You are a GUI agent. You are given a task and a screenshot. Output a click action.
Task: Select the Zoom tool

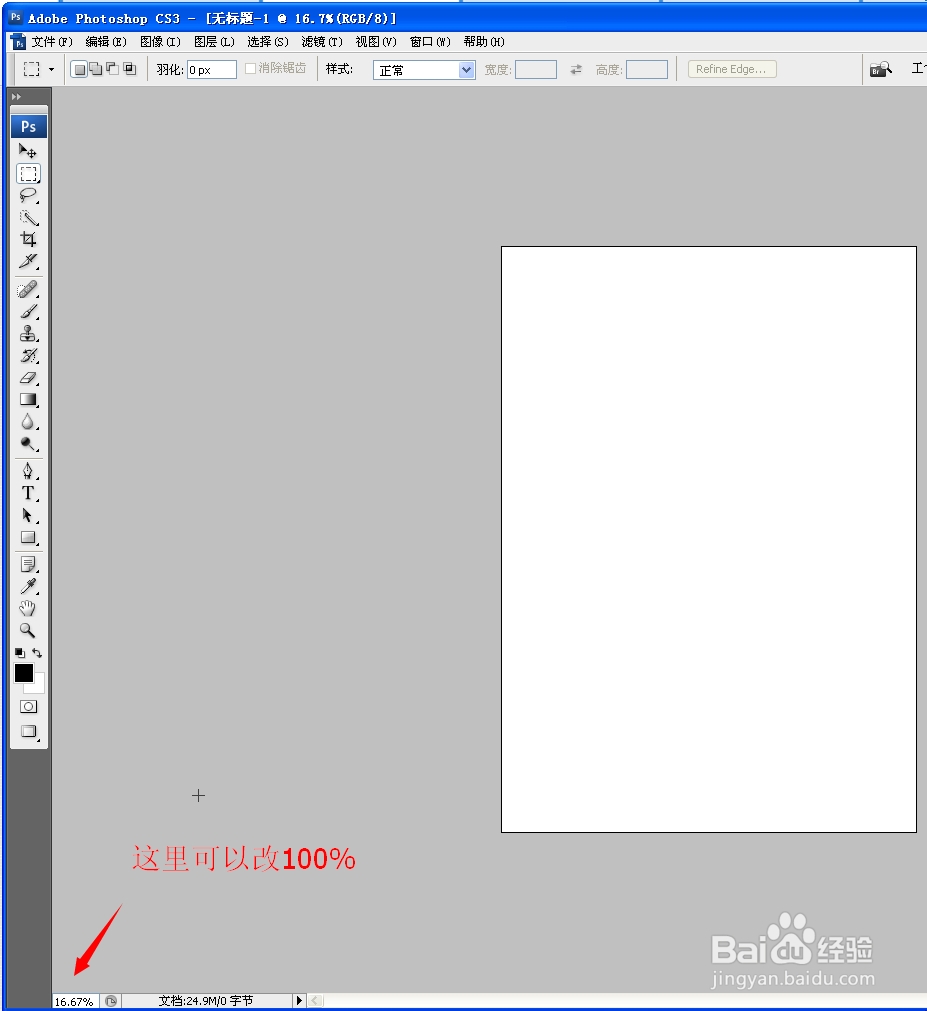tap(28, 630)
